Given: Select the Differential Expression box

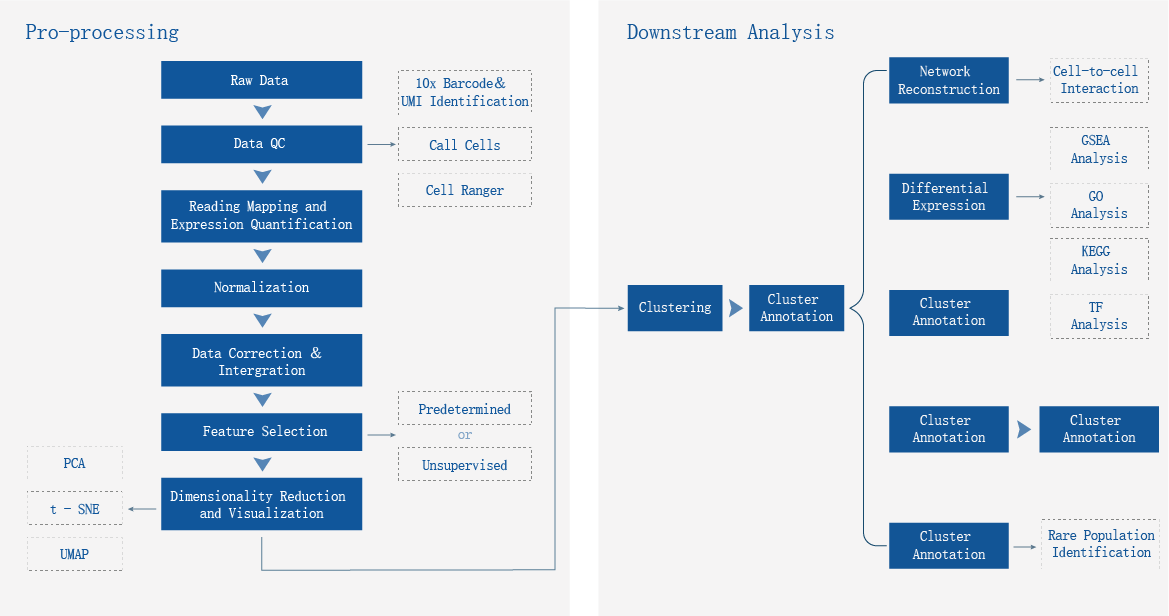Looking at the screenshot, I should click(948, 197).
